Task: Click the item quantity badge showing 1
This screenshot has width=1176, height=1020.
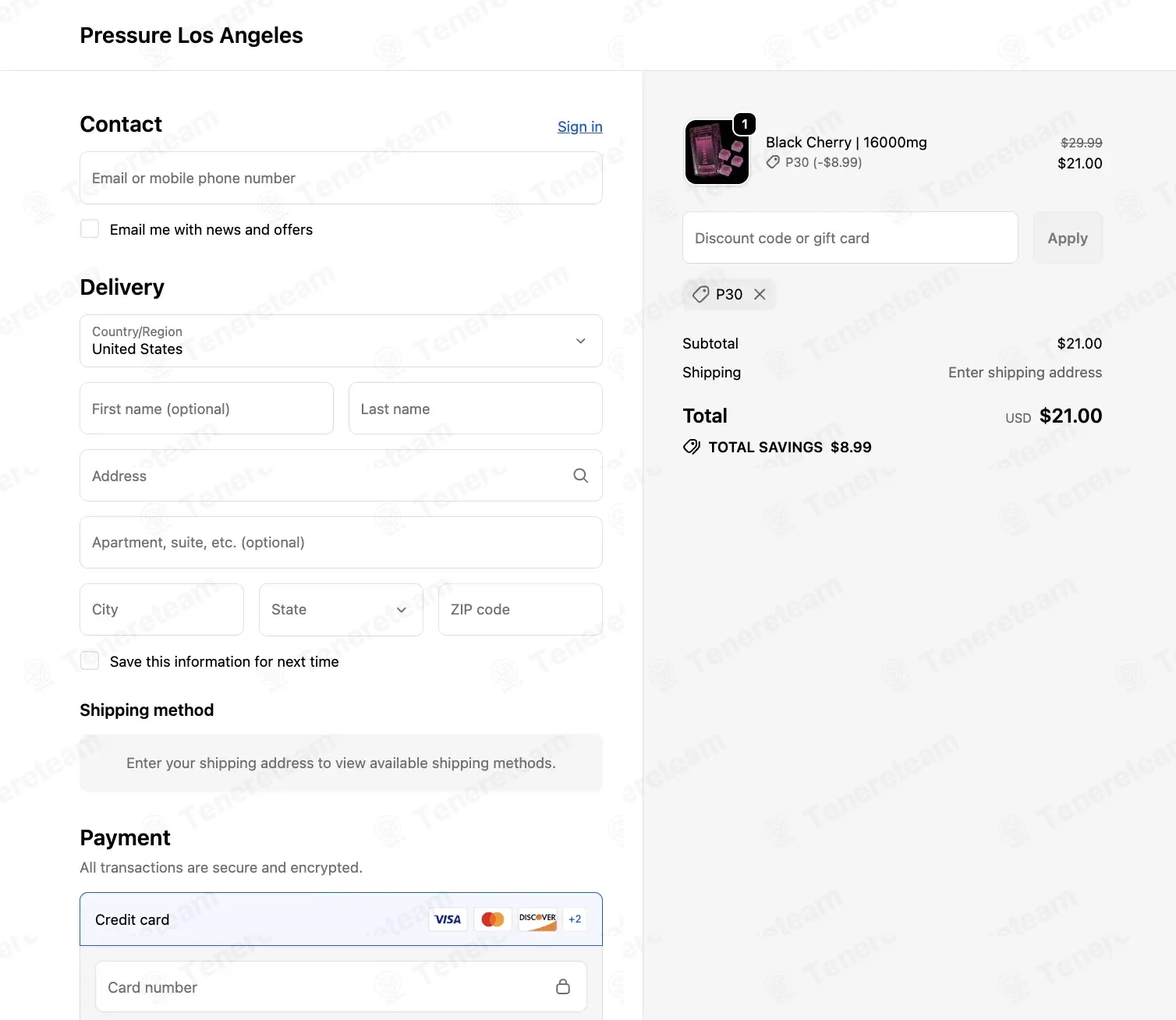Action: tap(745, 124)
